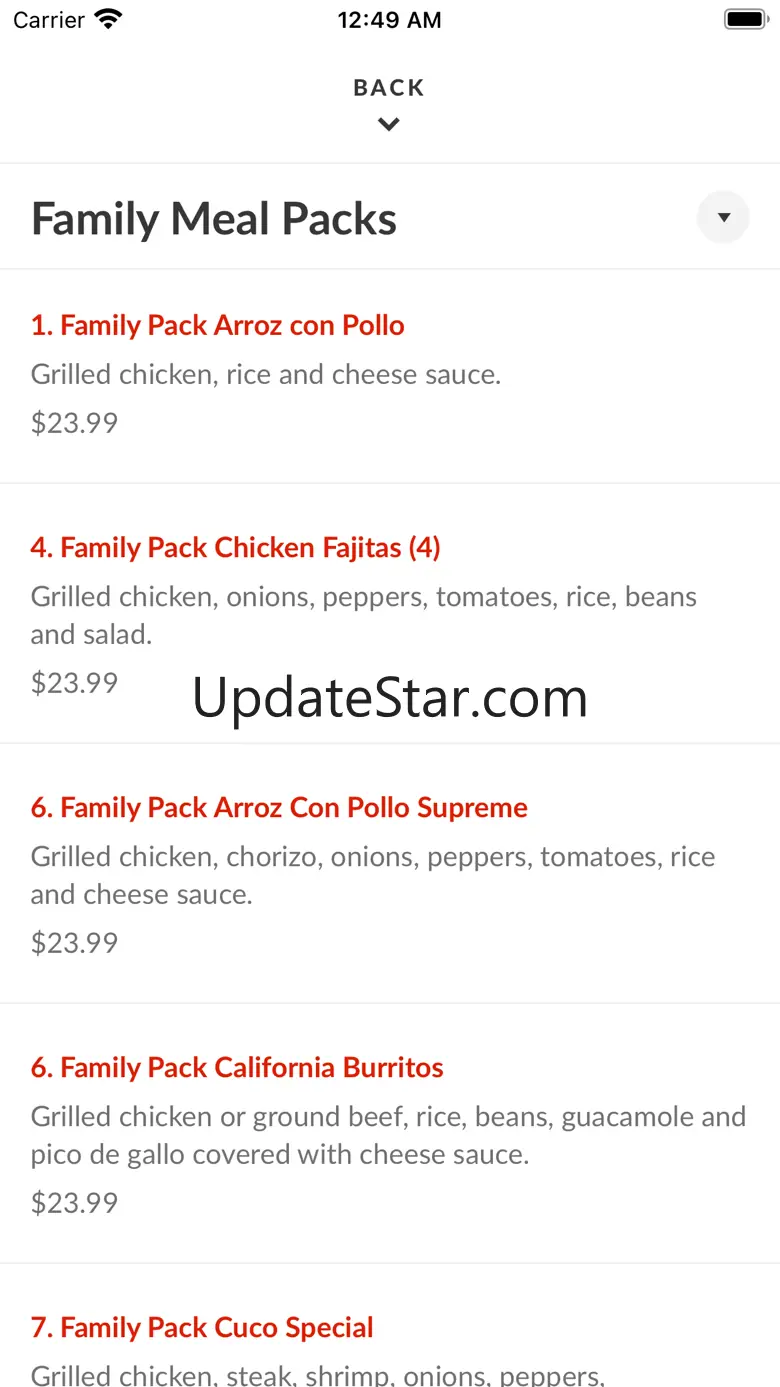Click the downward chevron under BACK
The width and height of the screenshot is (780, 1387).
(x=389, y=125)
